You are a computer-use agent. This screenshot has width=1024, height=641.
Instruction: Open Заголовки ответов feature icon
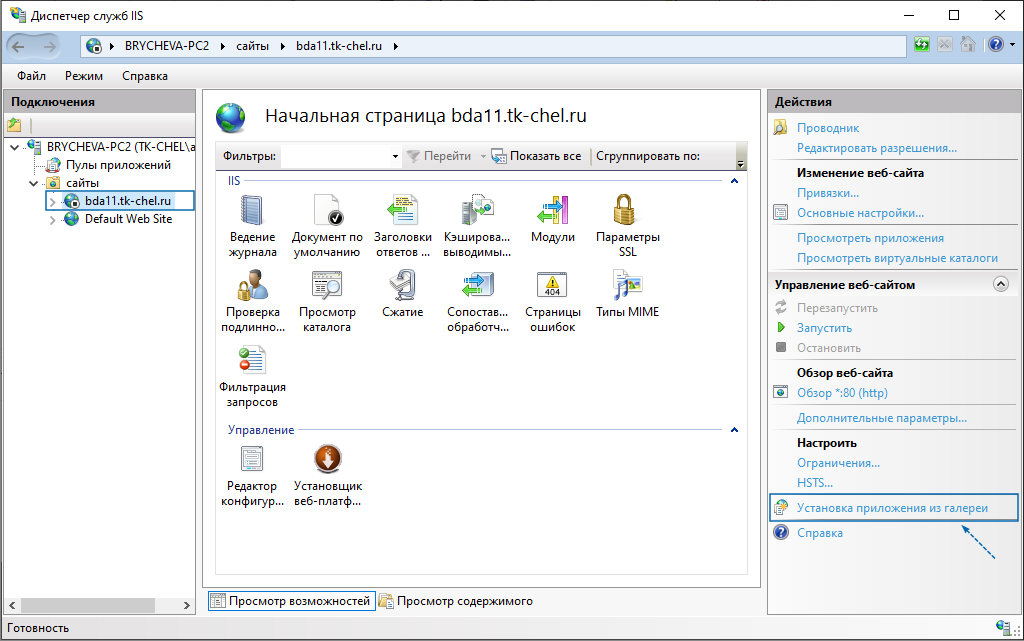coord(402,226)
